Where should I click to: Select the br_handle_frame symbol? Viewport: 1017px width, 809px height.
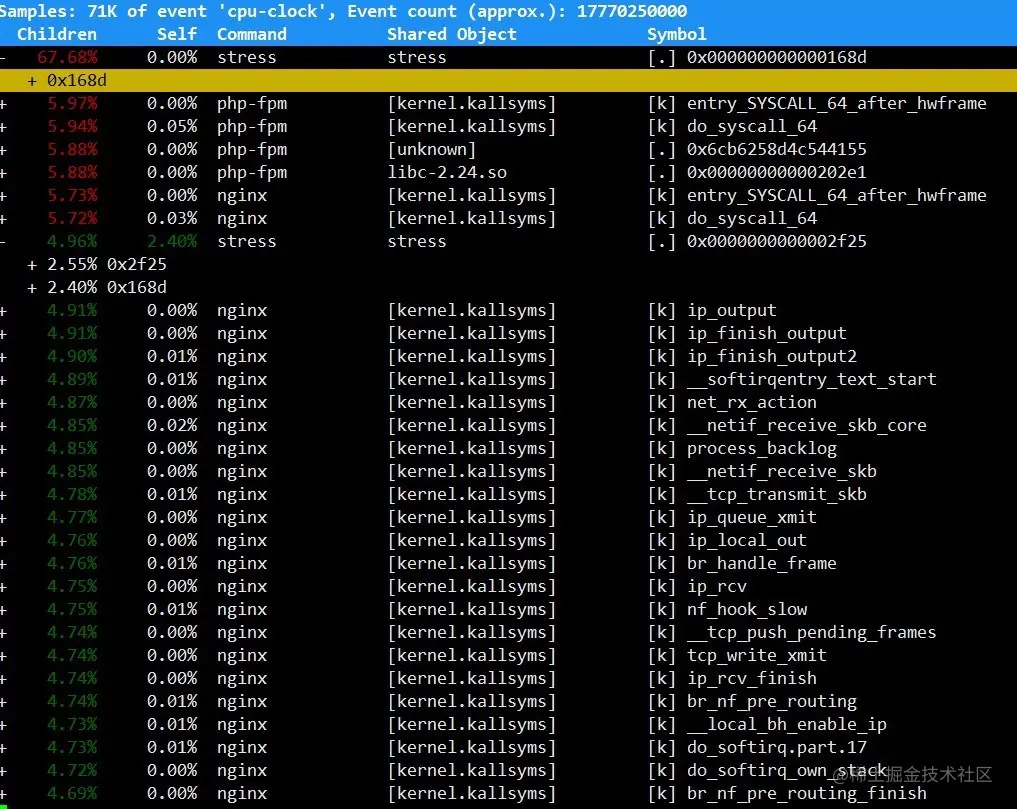761,564
